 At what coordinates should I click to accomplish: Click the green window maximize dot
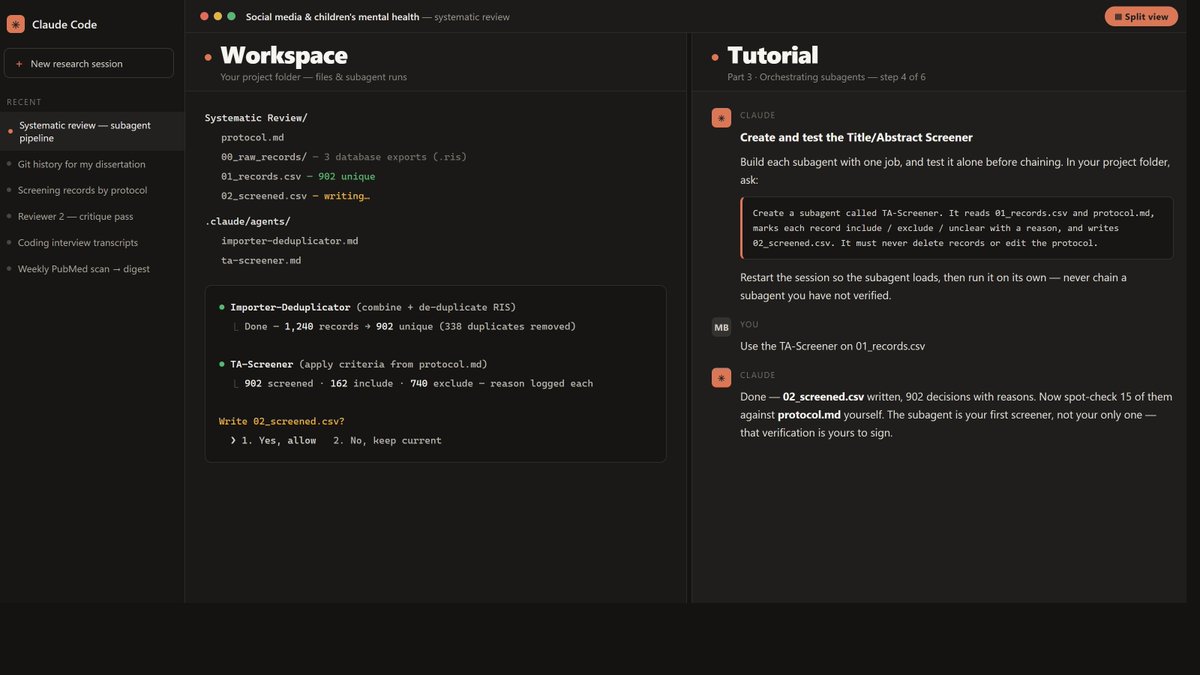tap(232, 16)
